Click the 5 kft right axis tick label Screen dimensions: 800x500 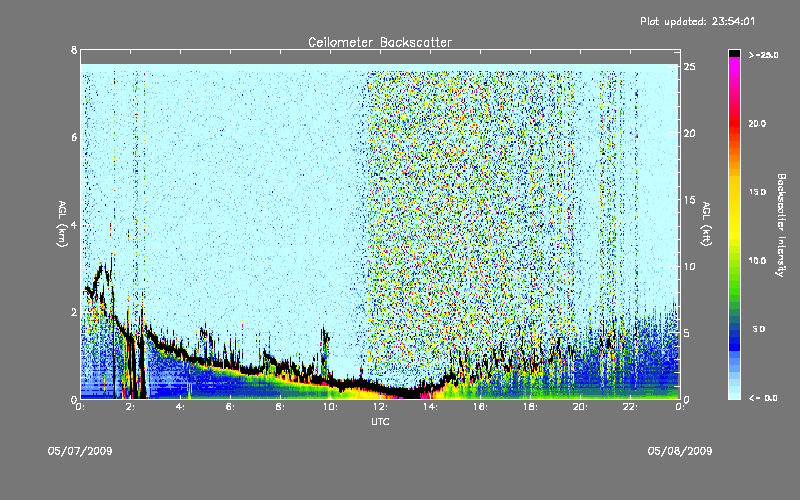pyautogui.click(x=687, y=333)
